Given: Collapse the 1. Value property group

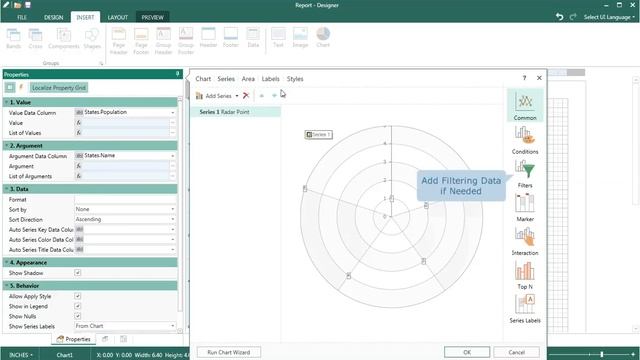Looking at the screenshot, I should point(7,102).
